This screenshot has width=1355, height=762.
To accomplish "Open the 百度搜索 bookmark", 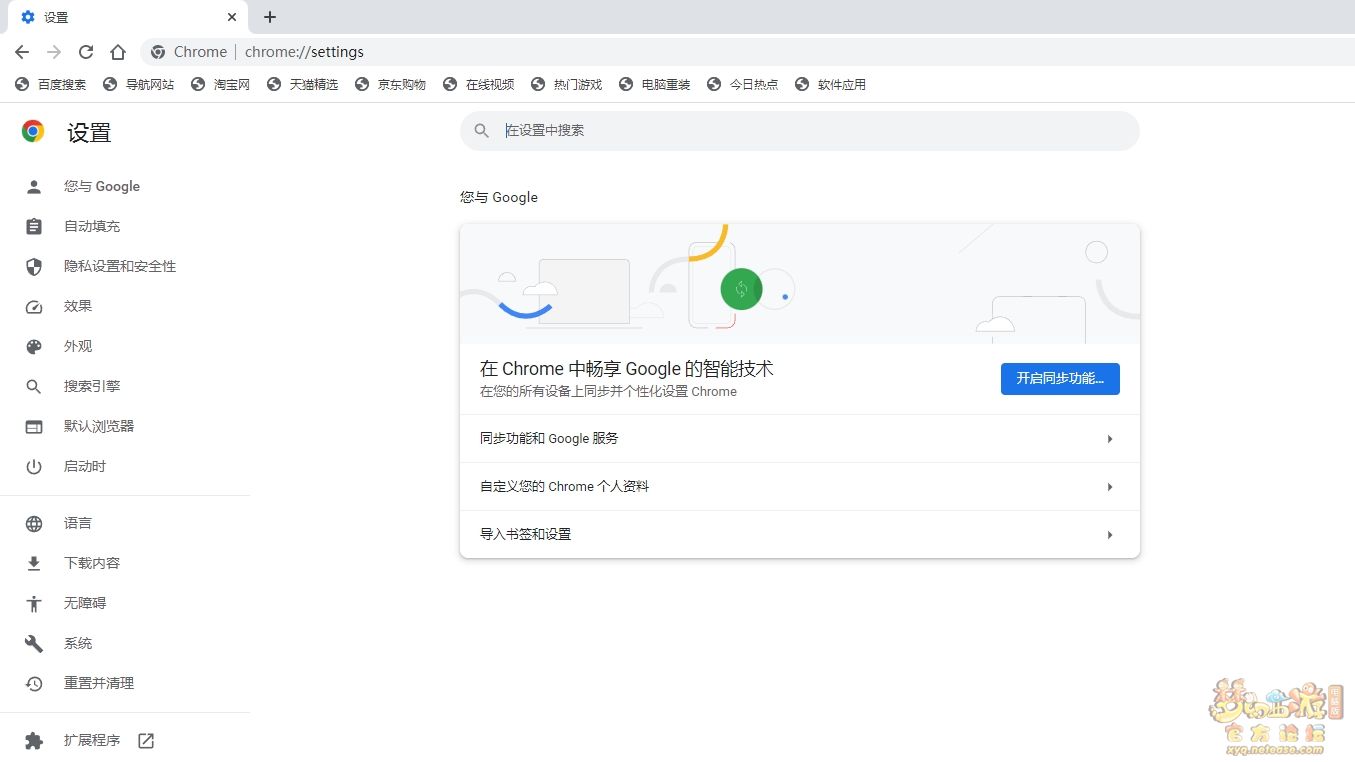I will click(x=51, y=84).
